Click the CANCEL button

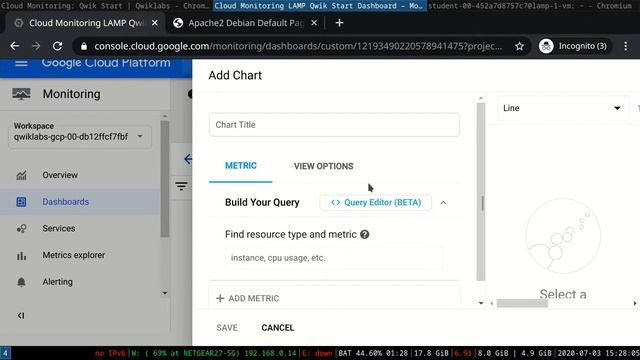tap(278, 328)
